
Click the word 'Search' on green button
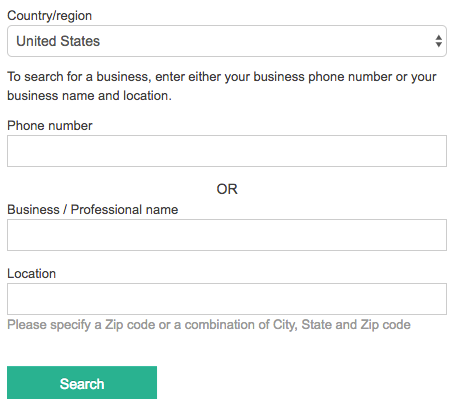coord(82,384)
